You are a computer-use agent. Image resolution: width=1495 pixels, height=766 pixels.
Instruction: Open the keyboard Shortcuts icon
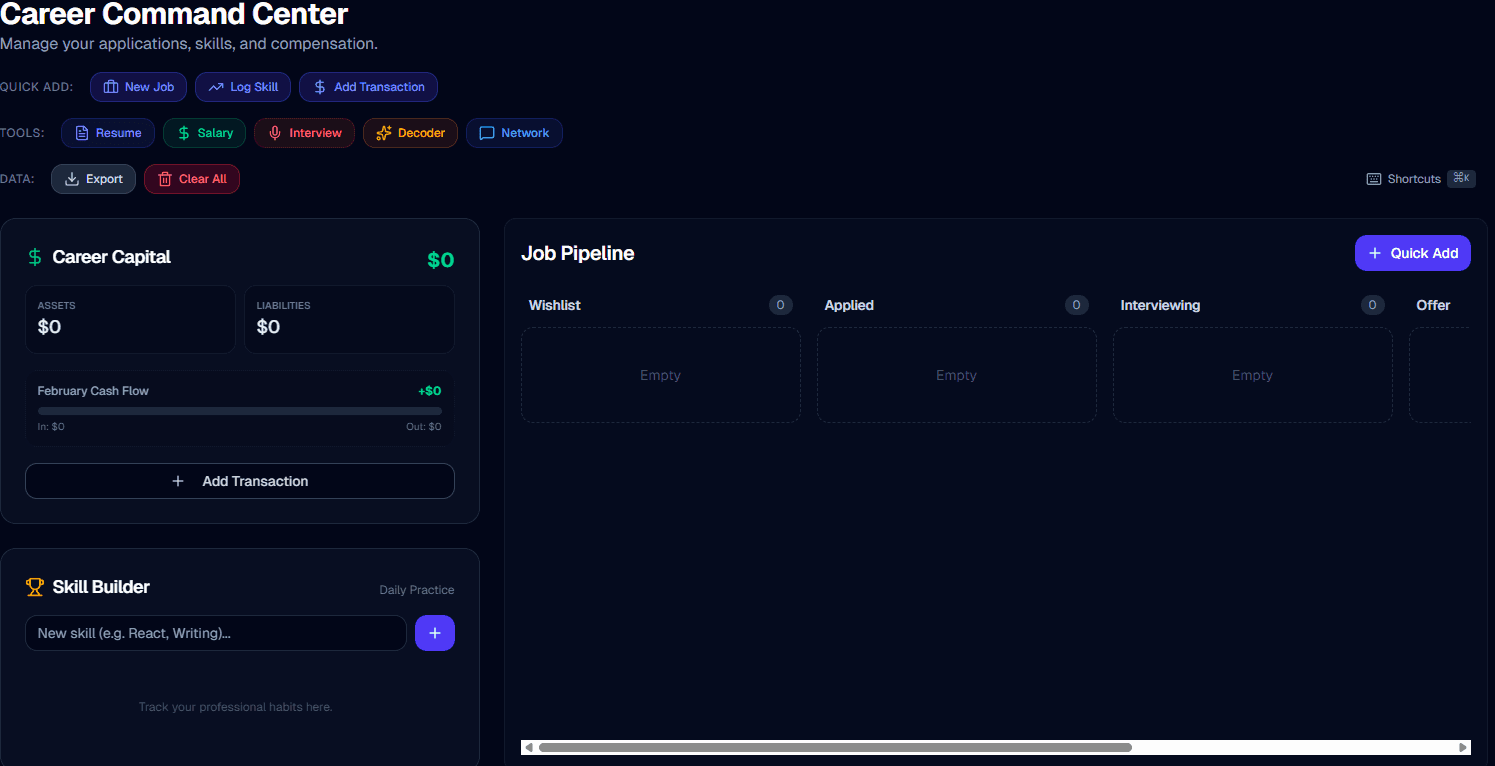coord(1374,178)
